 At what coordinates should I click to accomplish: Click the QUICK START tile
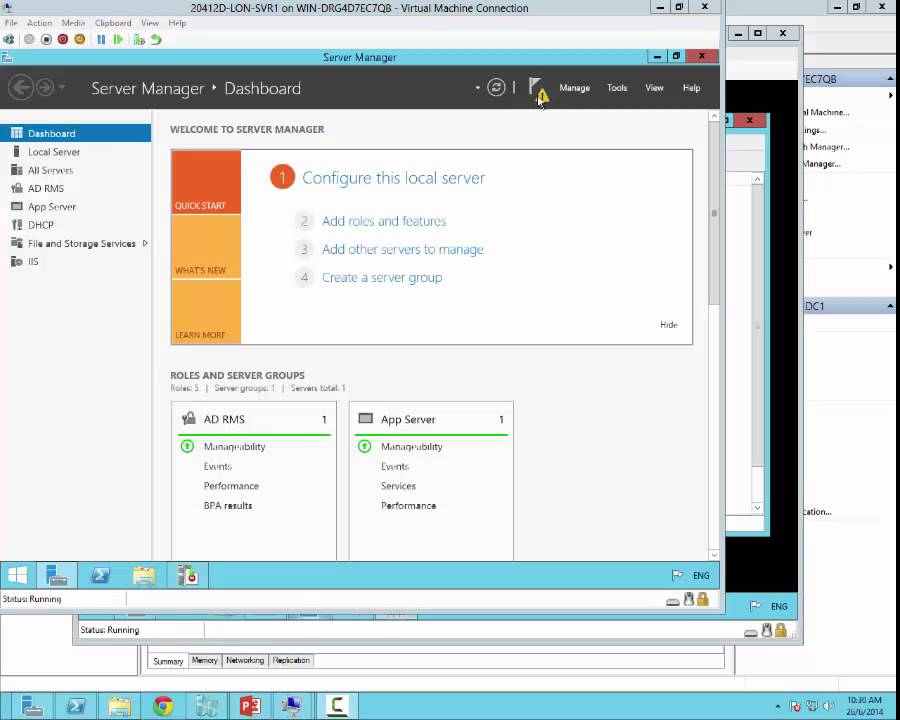click(206, 182)
